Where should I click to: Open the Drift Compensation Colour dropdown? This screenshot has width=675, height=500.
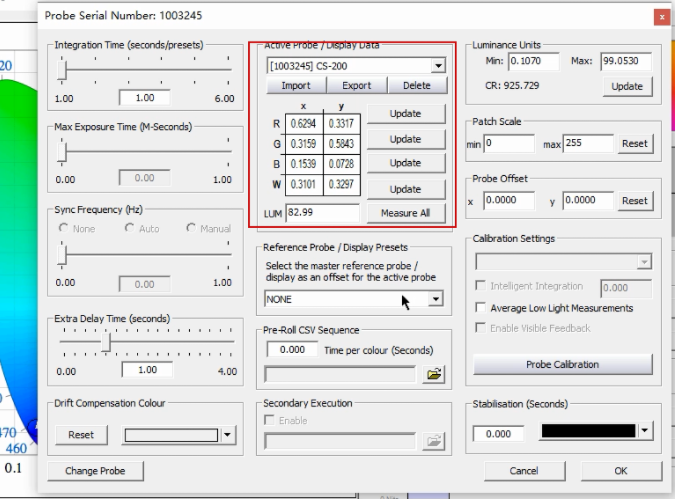click(228, 435)
